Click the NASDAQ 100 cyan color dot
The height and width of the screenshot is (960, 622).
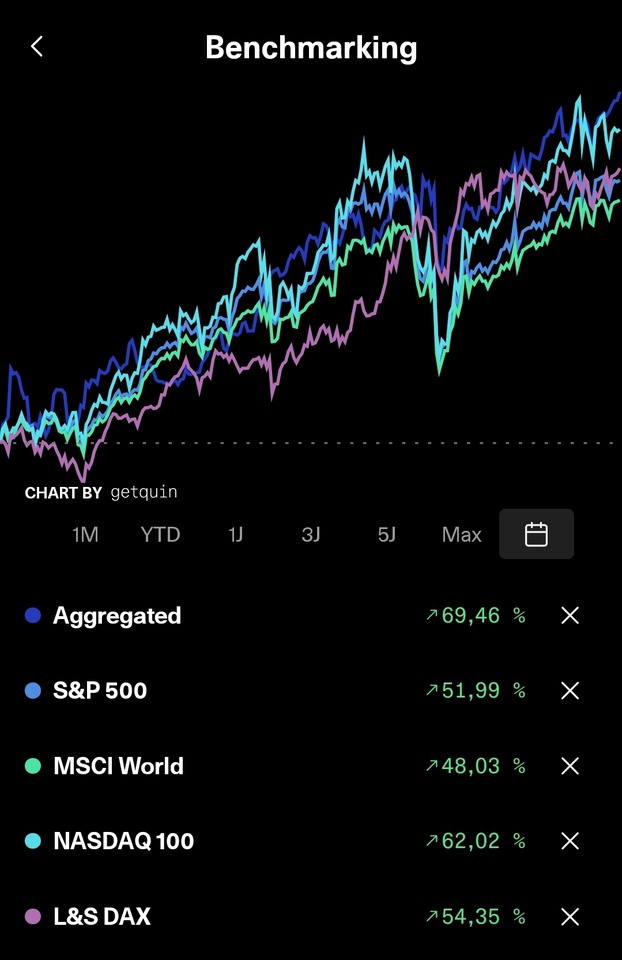coord(33,841)
